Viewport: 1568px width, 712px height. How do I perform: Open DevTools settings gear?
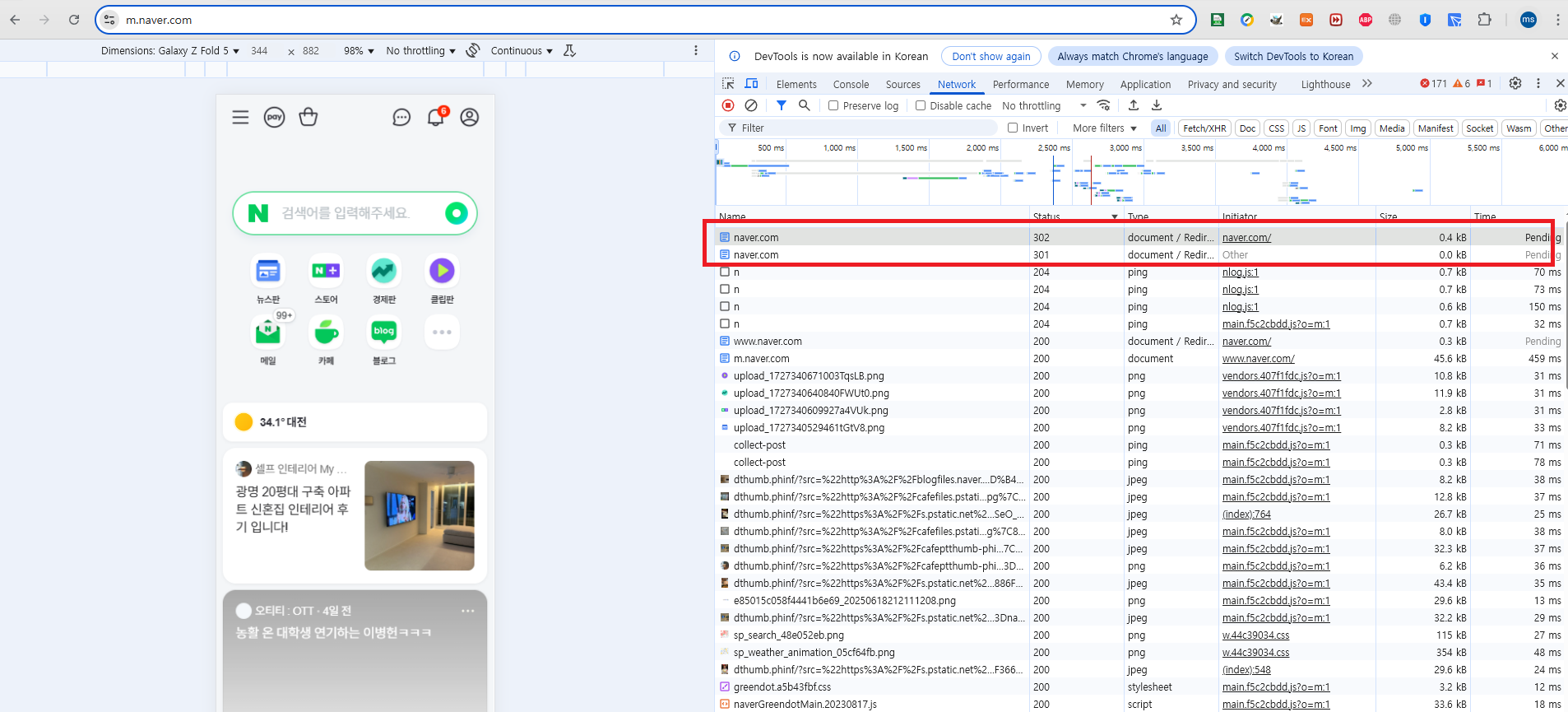(1515, 83)
